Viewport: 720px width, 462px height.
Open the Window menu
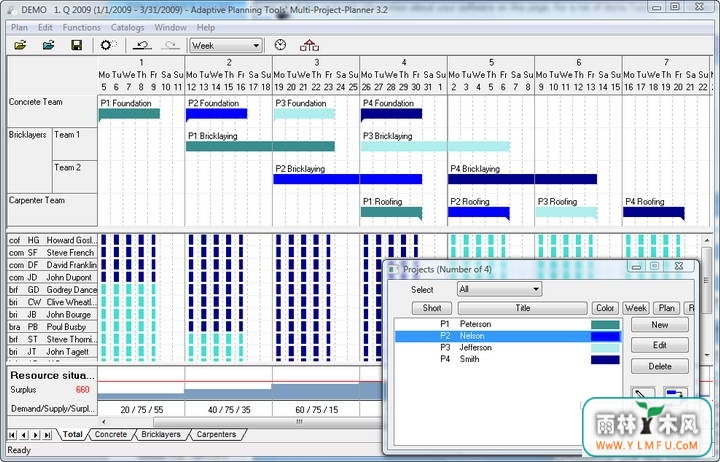[170, 28]
